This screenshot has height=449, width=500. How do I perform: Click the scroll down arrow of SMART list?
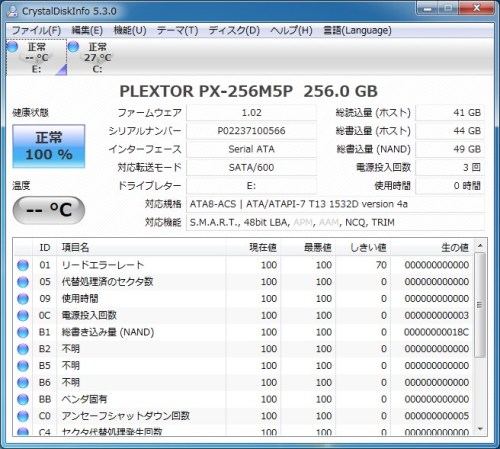pyautogui.click(x=480, y=429)
